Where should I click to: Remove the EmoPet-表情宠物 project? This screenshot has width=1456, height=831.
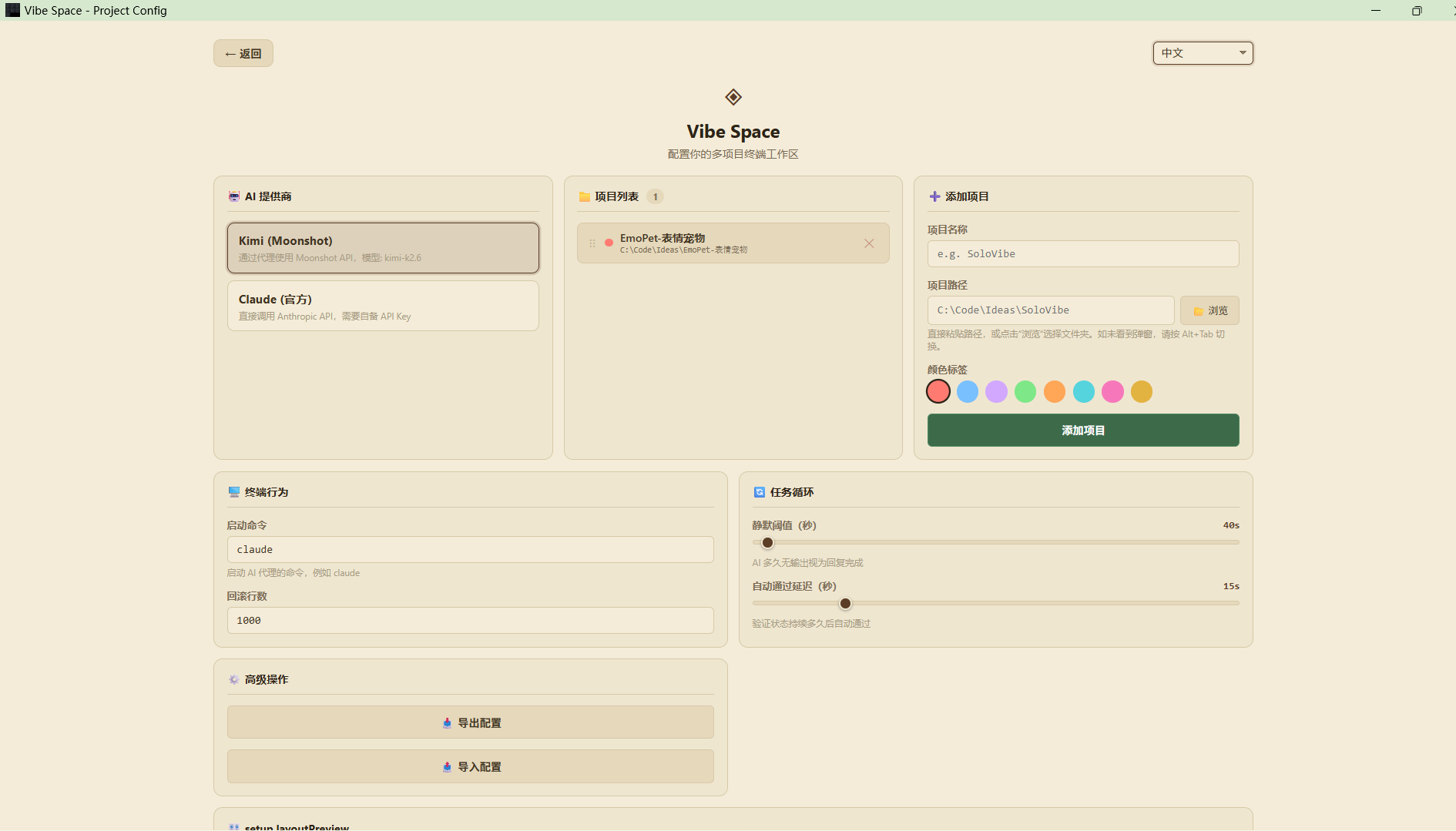pos(869,243)
